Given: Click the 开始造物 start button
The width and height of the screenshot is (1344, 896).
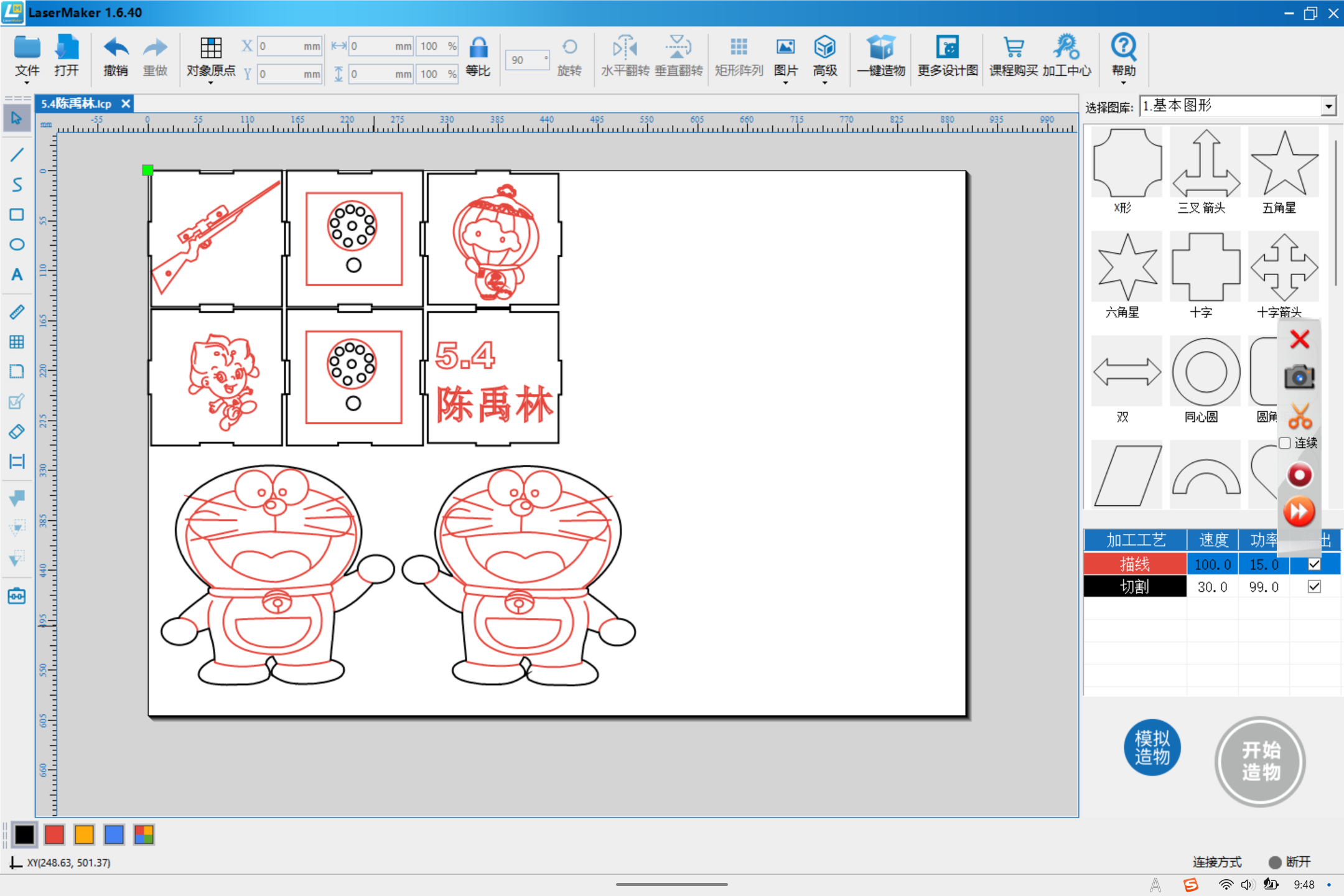Looking at the screenshot, I should (1260, 762).
